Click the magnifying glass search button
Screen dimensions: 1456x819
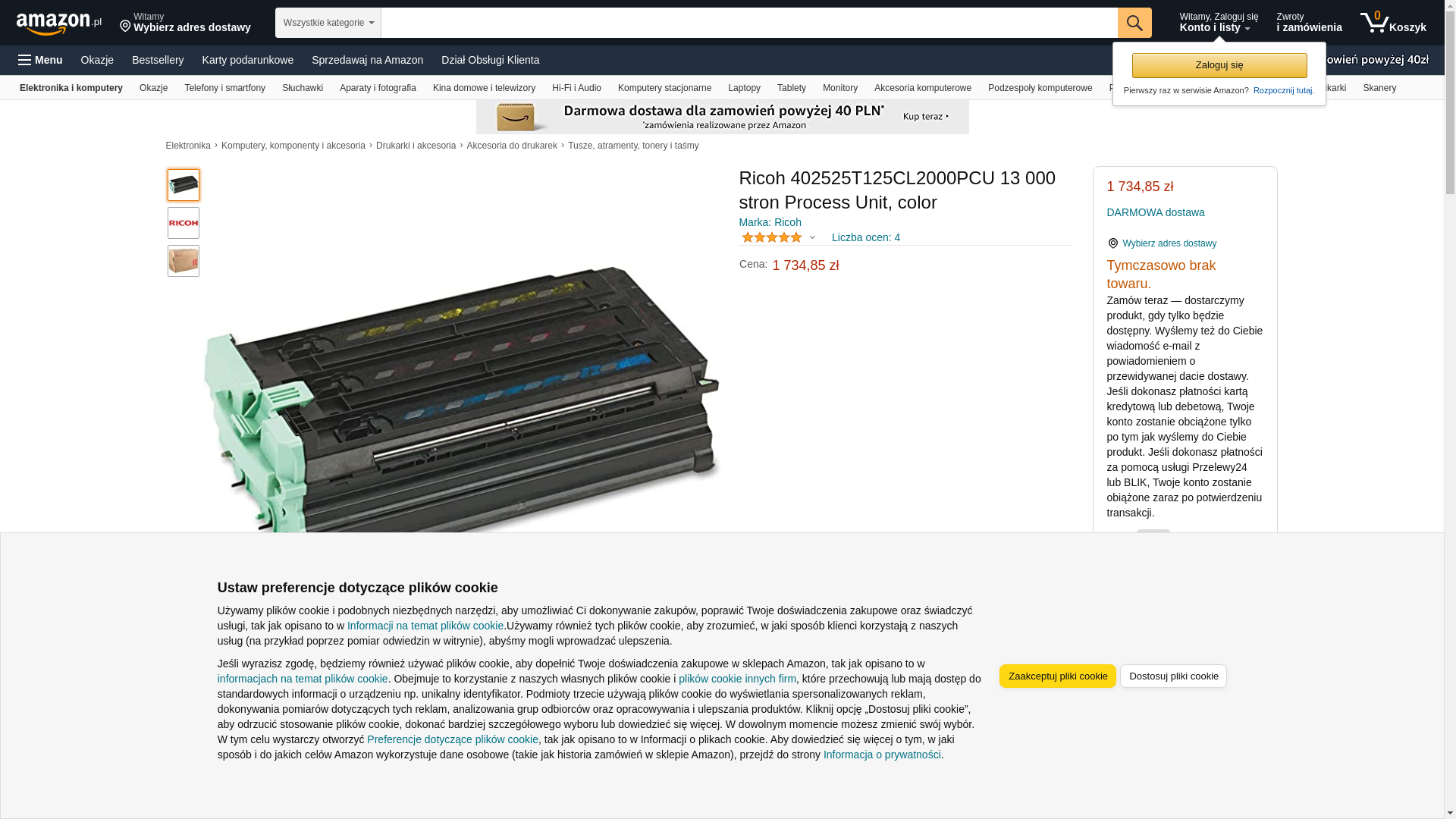[1134, 23]
